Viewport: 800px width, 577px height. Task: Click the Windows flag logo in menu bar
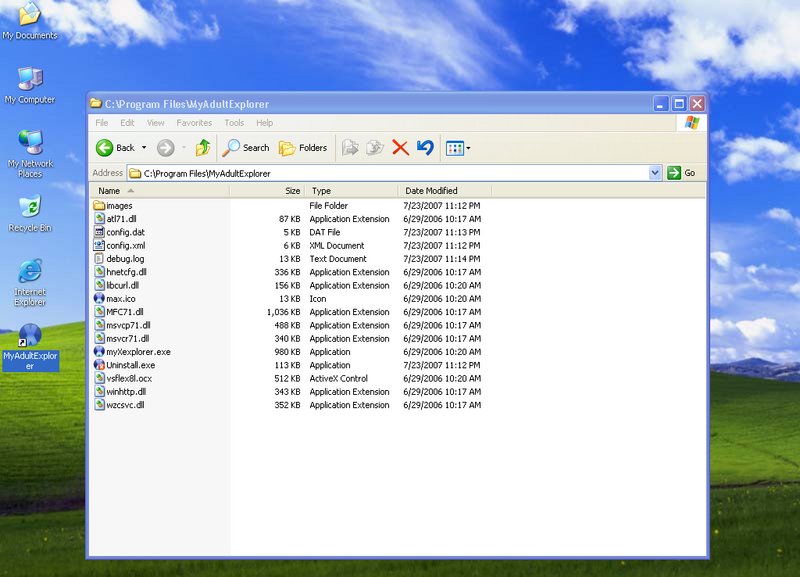pos(692,123)
